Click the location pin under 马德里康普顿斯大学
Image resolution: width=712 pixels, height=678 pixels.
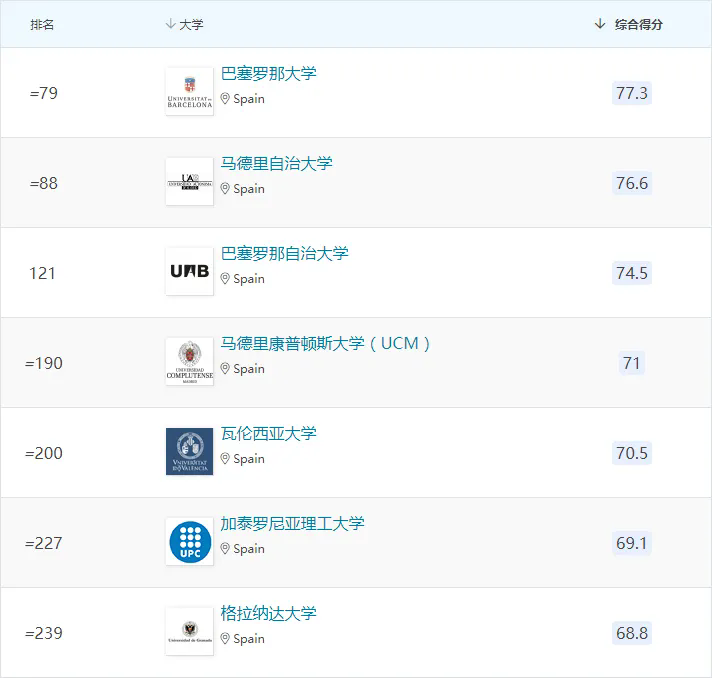[x=225, y=368]
